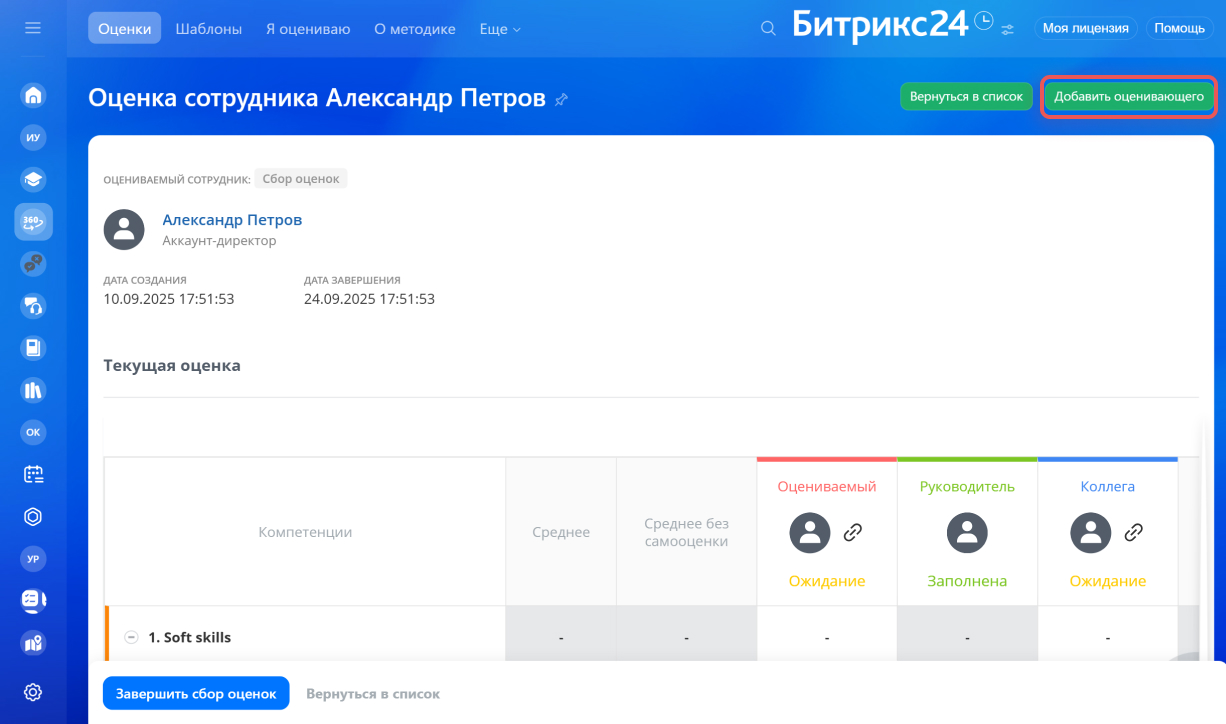Click the settings gear in sidebar

tap(33, 692)
